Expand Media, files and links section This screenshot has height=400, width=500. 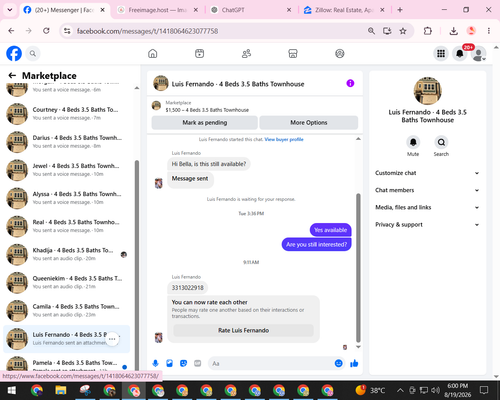click(x=427, y=207)
